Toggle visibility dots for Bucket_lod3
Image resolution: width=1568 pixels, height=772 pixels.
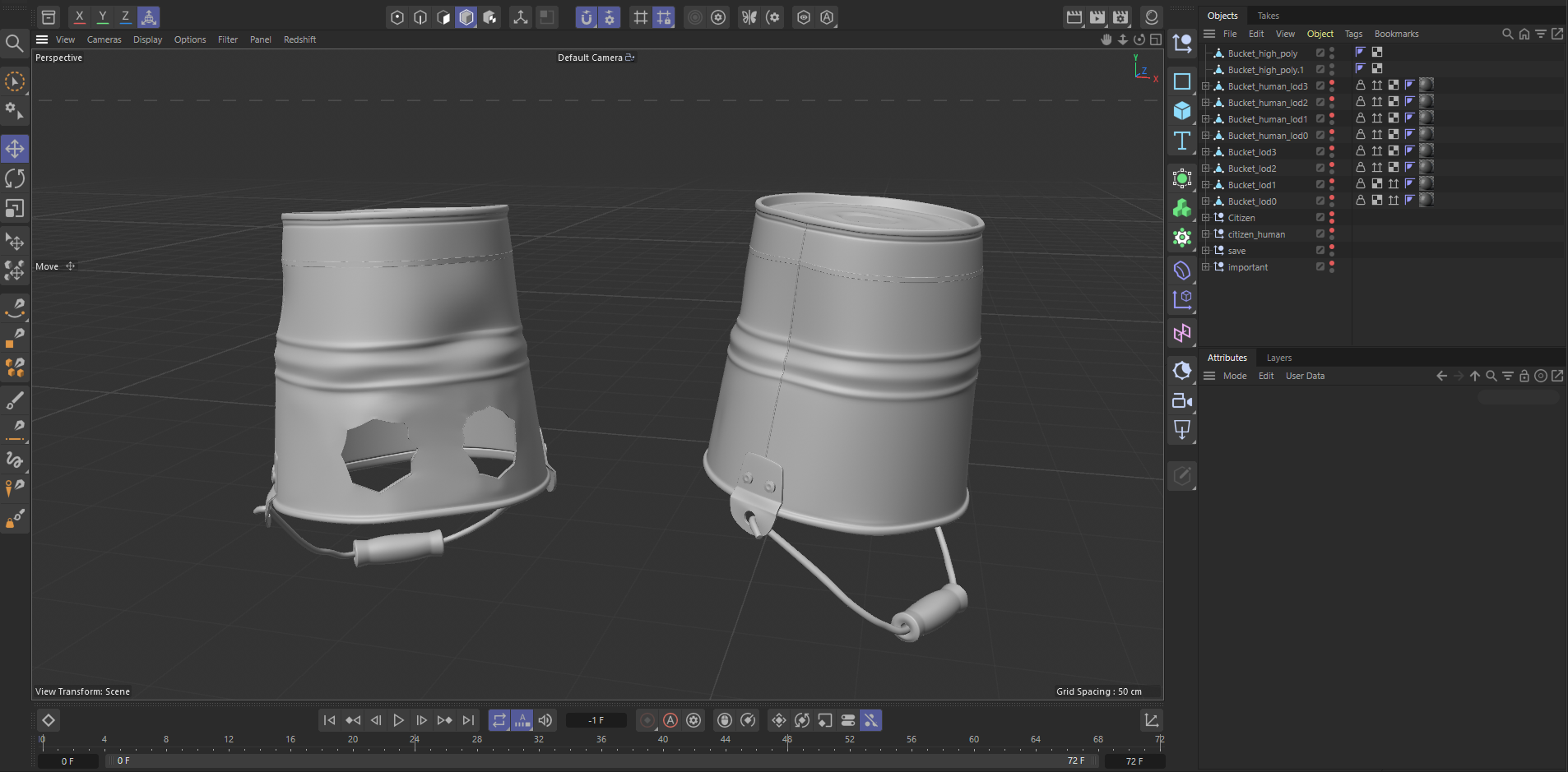tap(1332, 152)
